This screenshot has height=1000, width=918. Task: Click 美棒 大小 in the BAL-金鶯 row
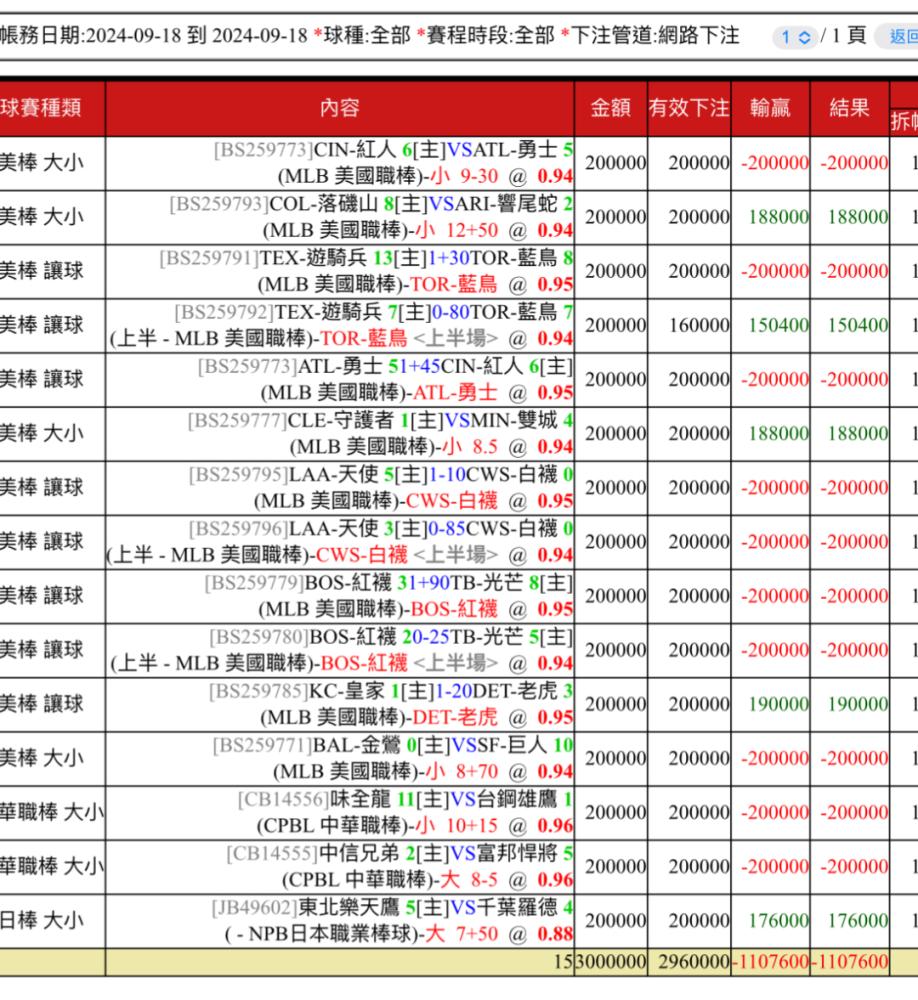42,758
